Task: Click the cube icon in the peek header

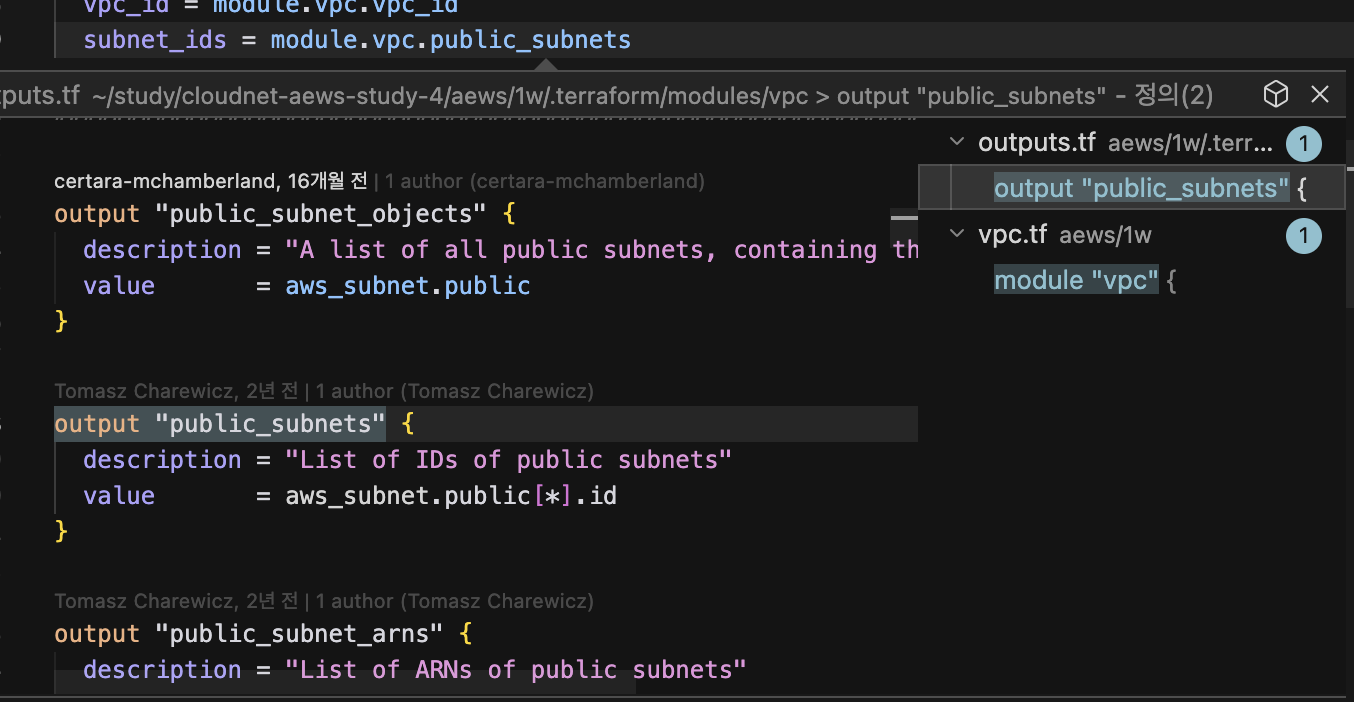Action: tap(1275, 93)
